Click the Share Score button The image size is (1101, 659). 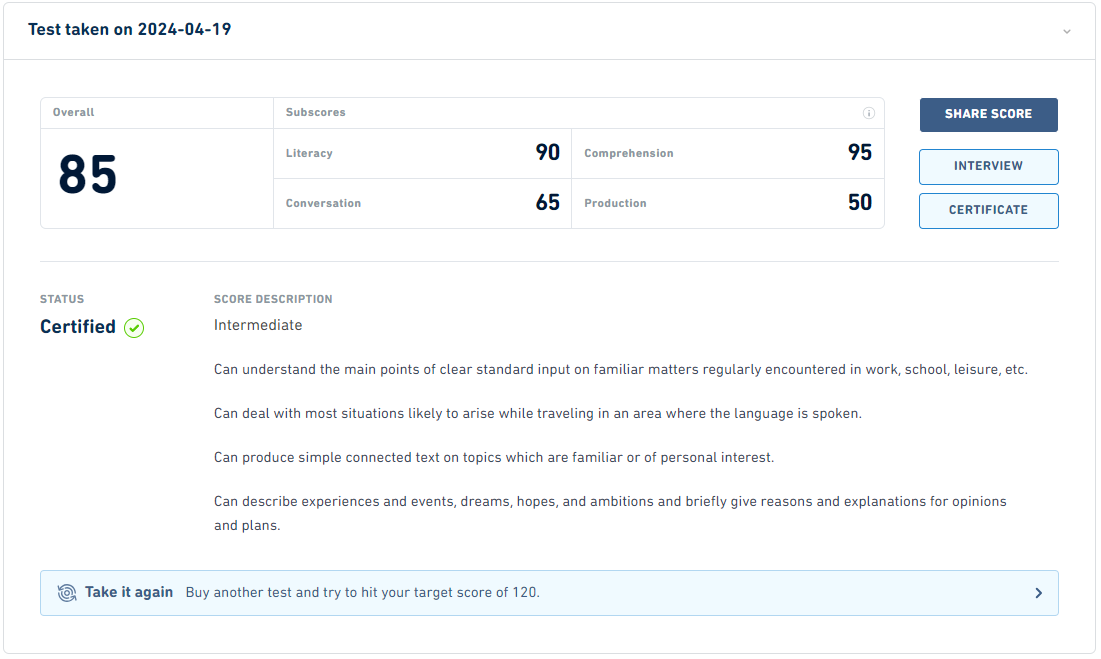[x=989, y=114]
